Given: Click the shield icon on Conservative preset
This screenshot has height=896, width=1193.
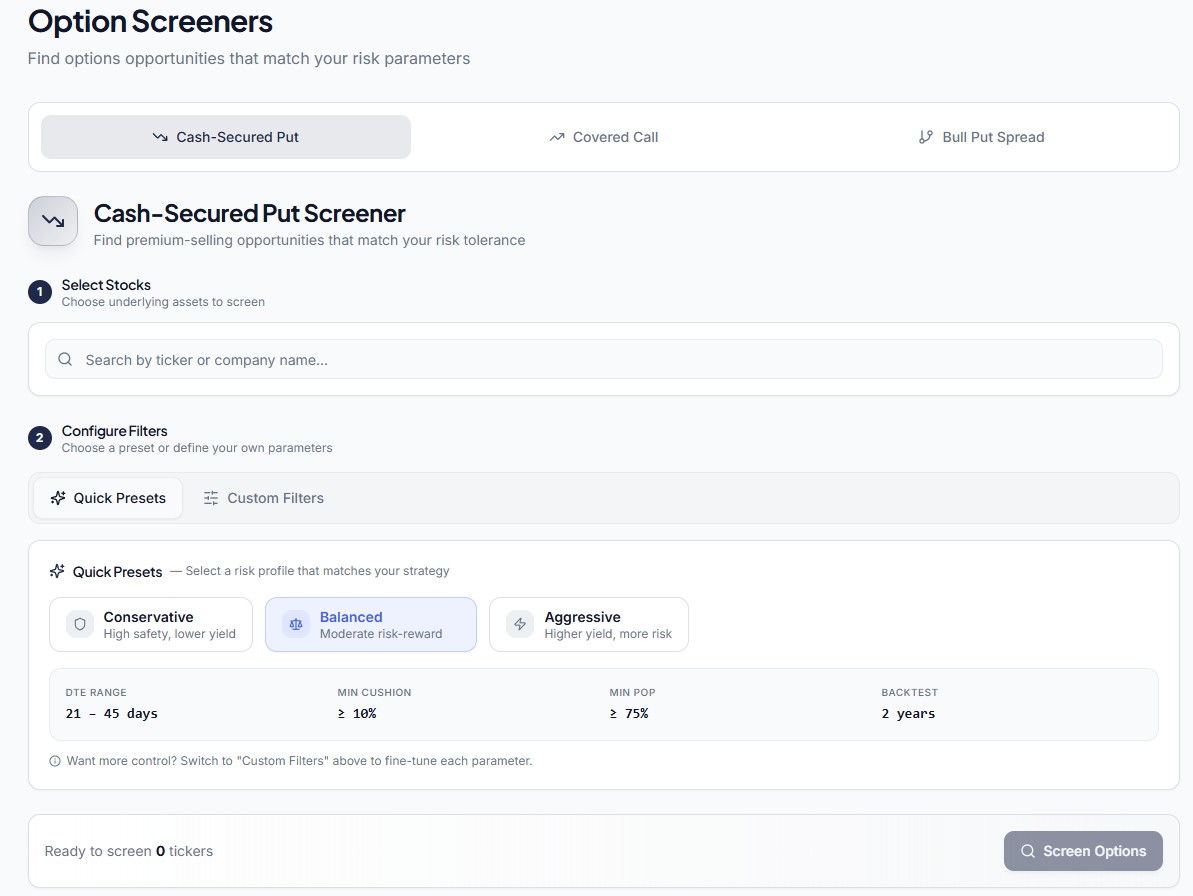Looking at the screenshot, I should 80,624.
